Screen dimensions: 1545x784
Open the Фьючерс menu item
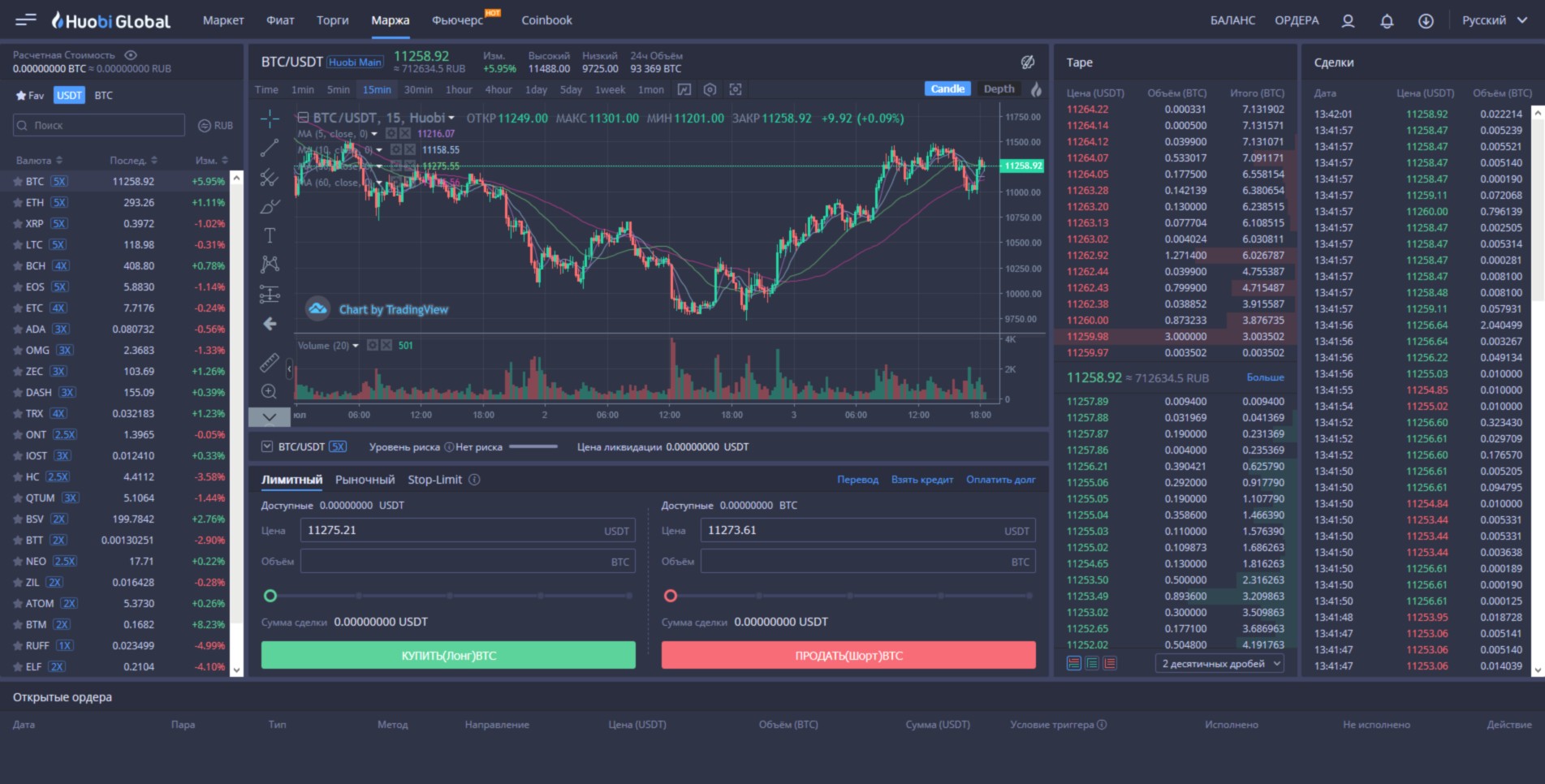pos(458,20)
